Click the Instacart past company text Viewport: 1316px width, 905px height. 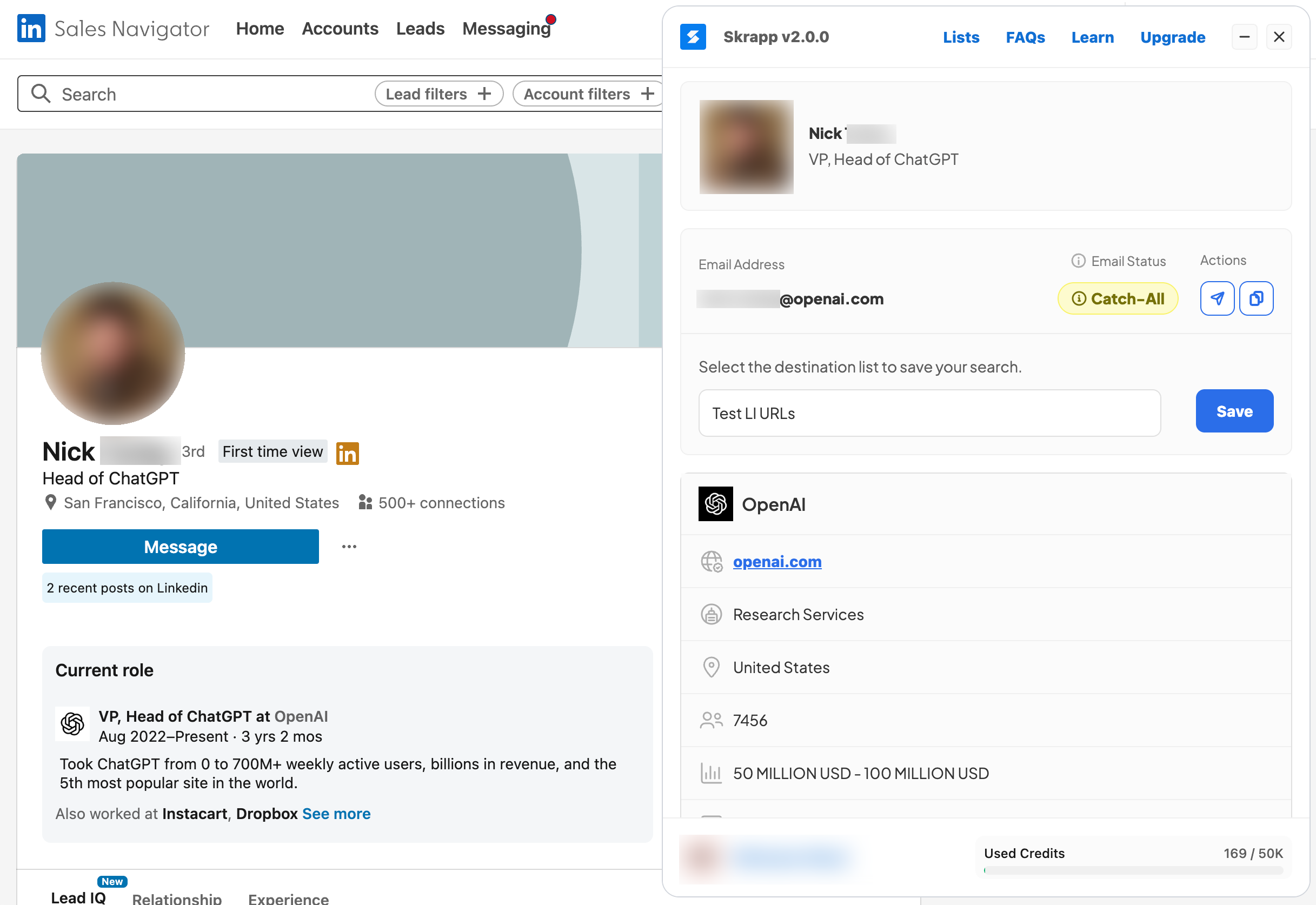(x=195, y=813)
